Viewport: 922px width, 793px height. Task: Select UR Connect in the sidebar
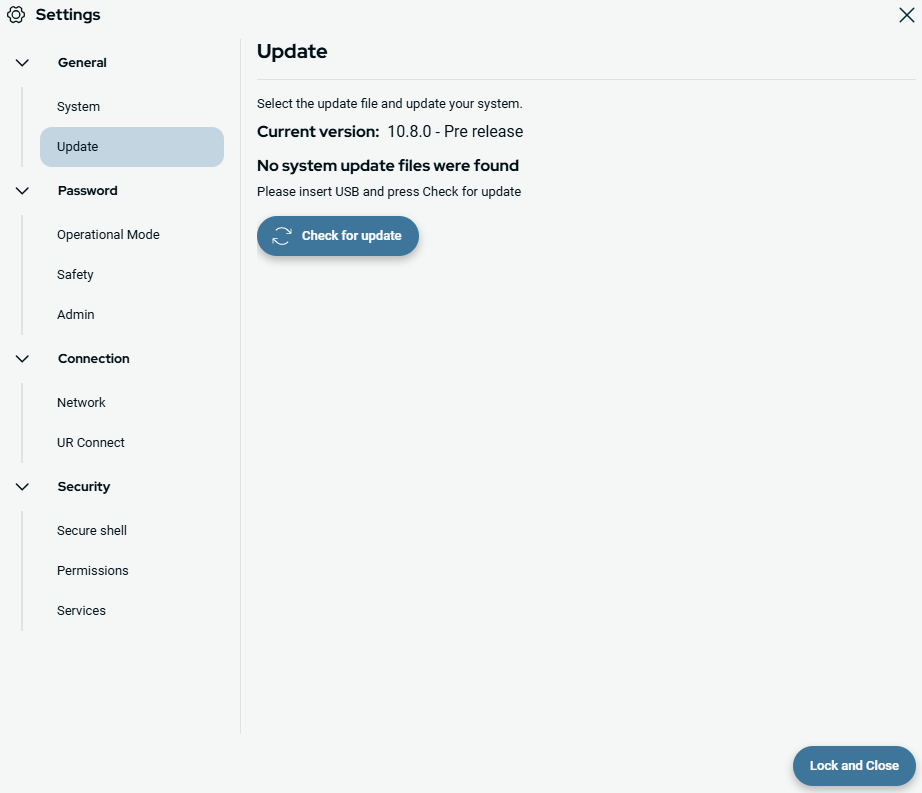pyautogui.click(x=91, y=443)
